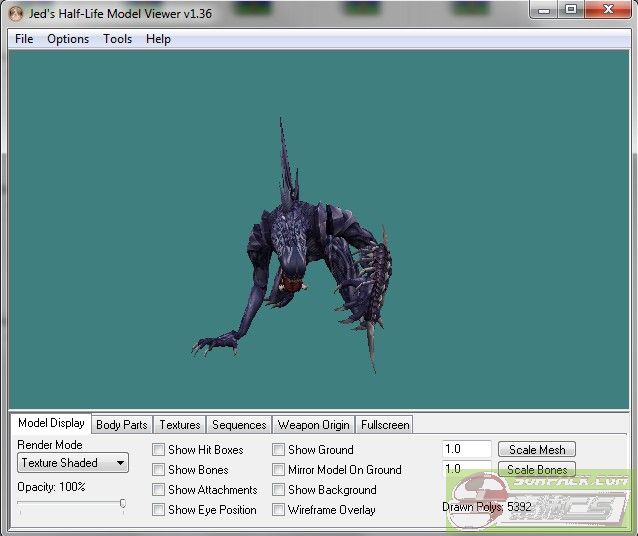Adjust the Opacity slider handle
The height and width of the screenshot is (536, 638).
click(122, 505)
